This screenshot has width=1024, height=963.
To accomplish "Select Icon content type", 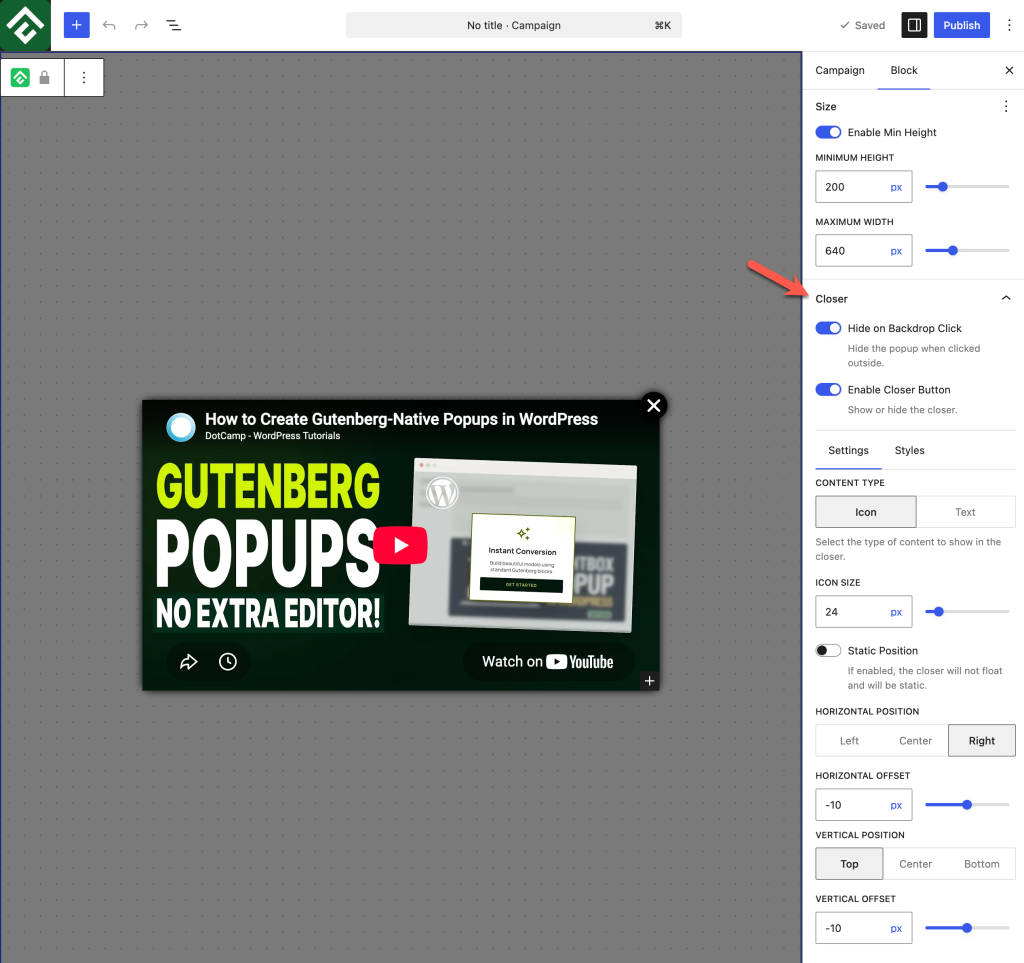I will [865, 512].
